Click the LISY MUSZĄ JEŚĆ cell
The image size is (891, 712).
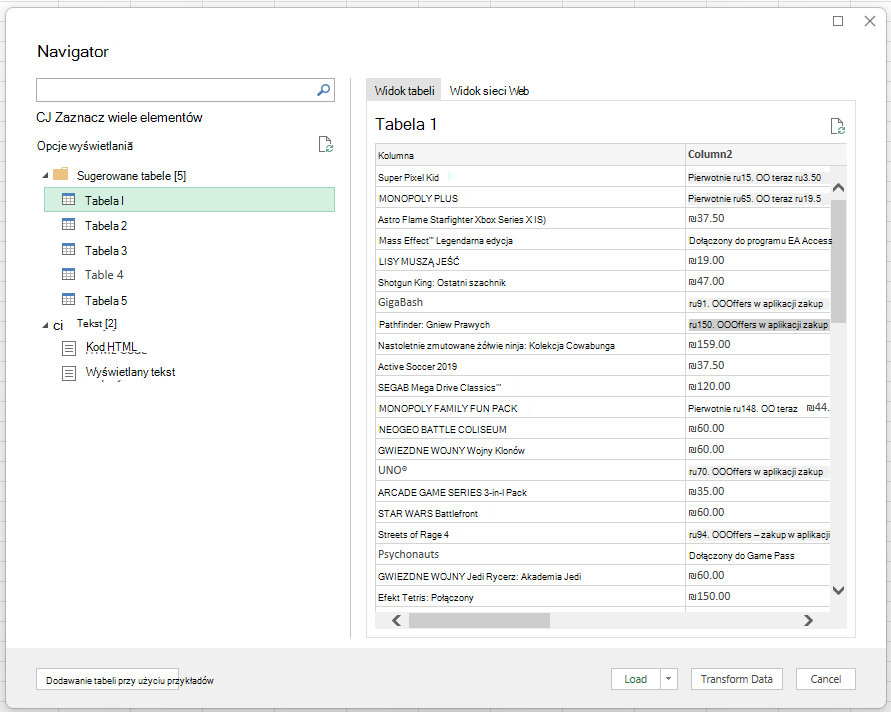(x=530, y=261)
